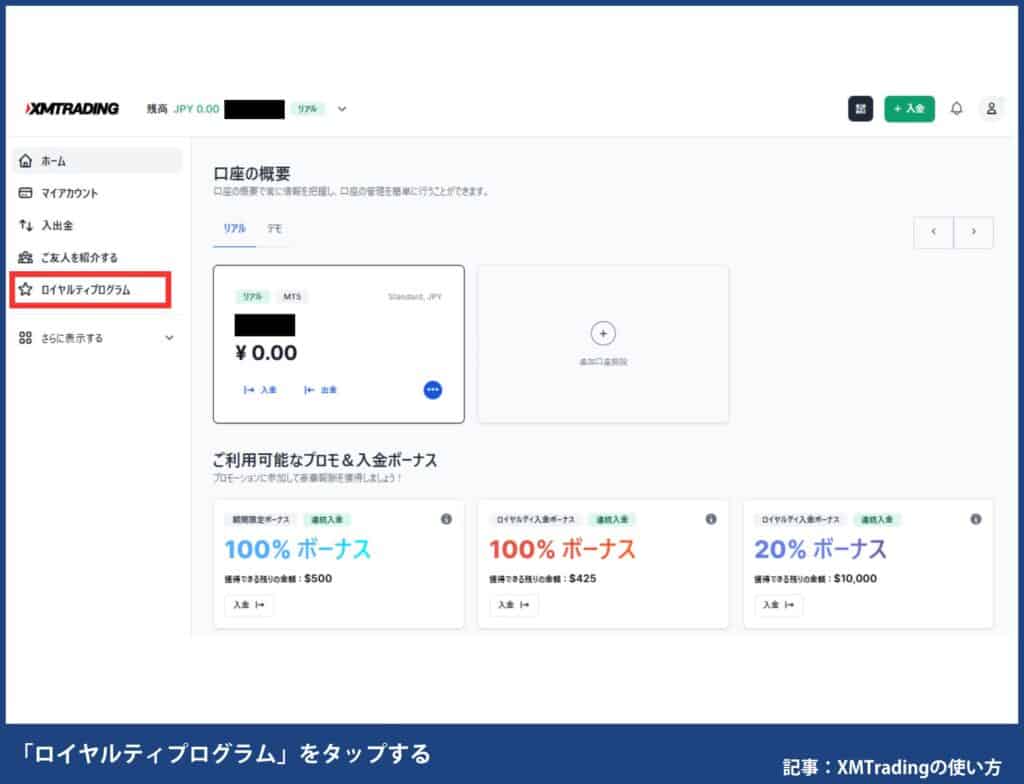Open ご友人を紹介する in the sidebar
Viewport: 1024px width, 784px height.
pyautogui.click(x=97, y=257)
